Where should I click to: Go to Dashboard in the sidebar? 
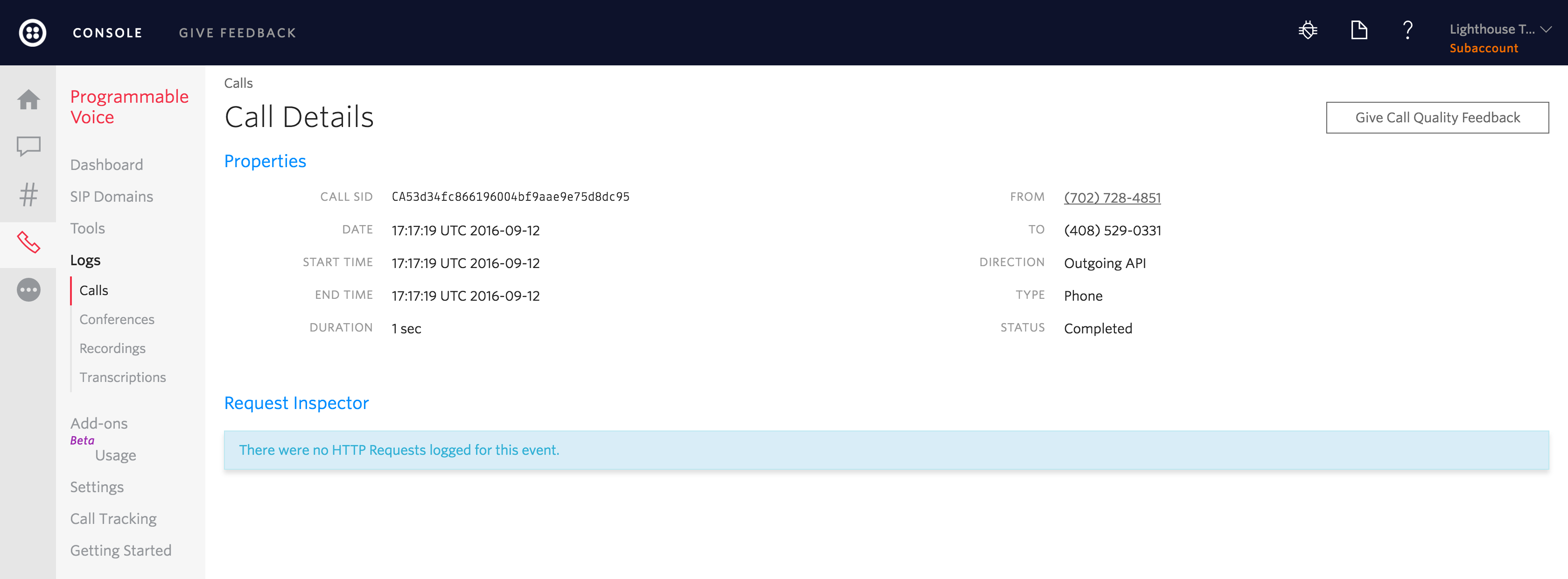106,165
